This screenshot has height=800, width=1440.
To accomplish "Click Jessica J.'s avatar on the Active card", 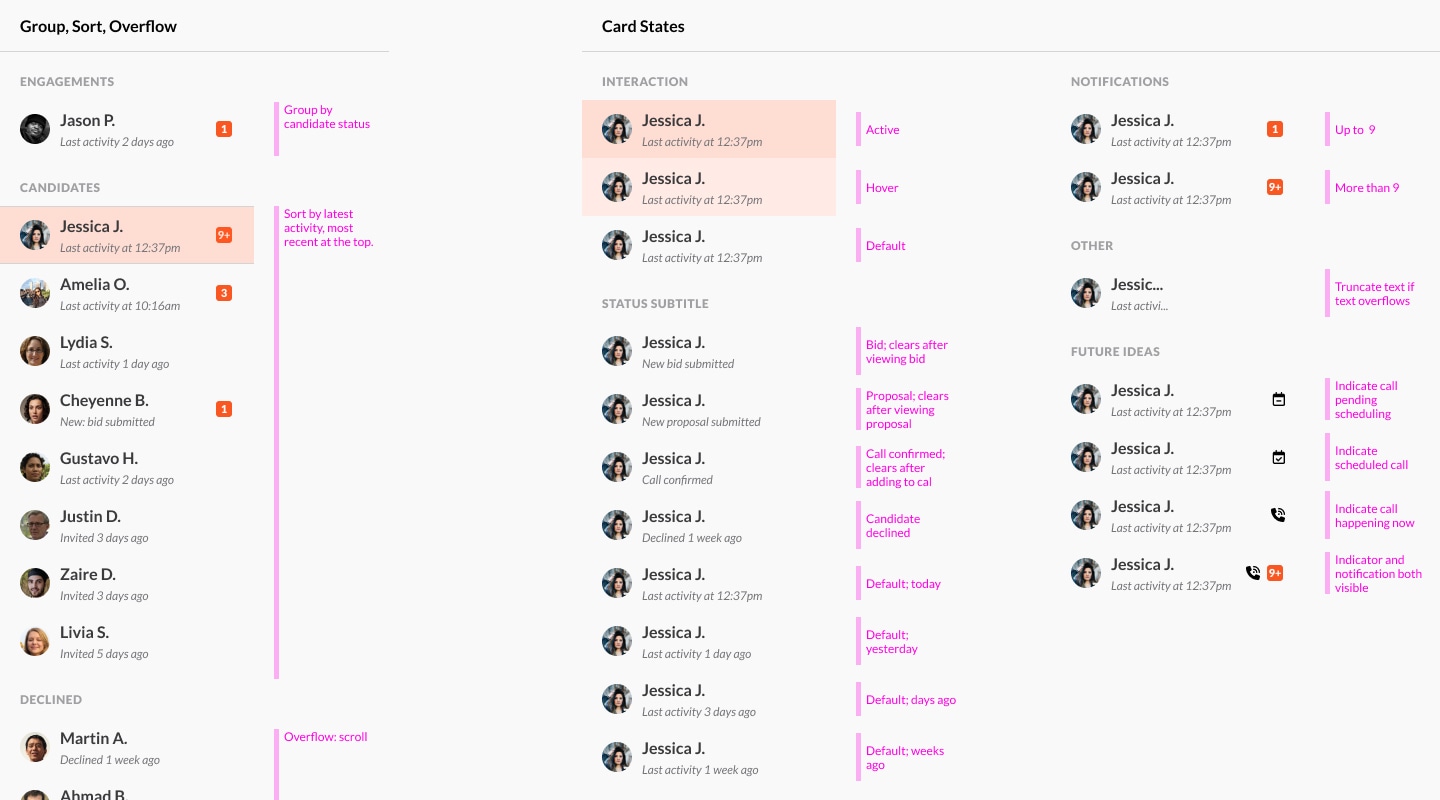I will [617, 129].
